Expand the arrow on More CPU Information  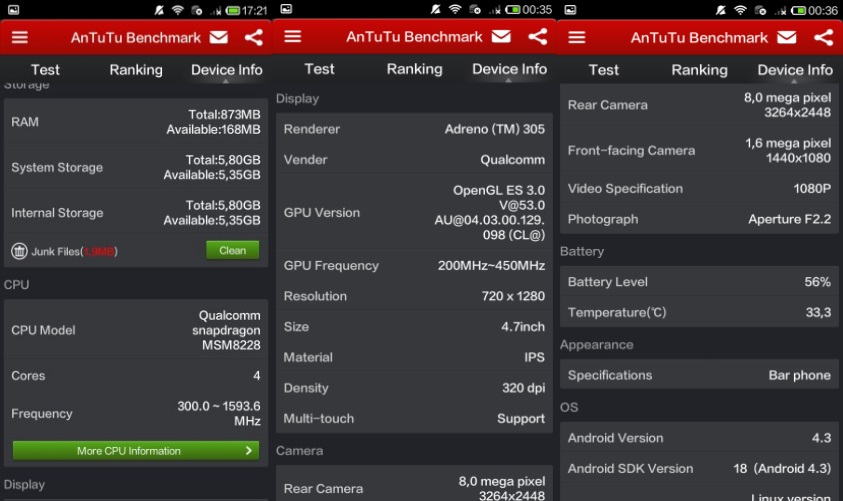pos(249,451)
